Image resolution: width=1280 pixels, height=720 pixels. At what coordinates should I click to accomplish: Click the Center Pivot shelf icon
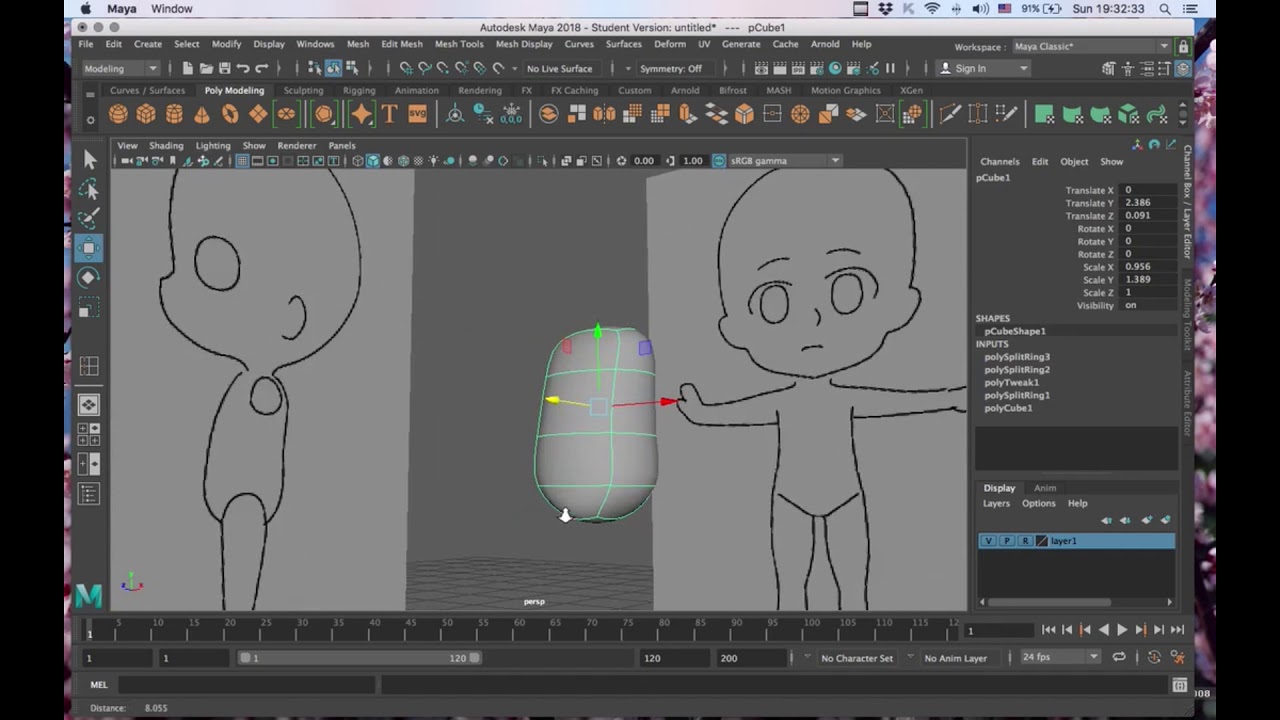pos(455,114)
